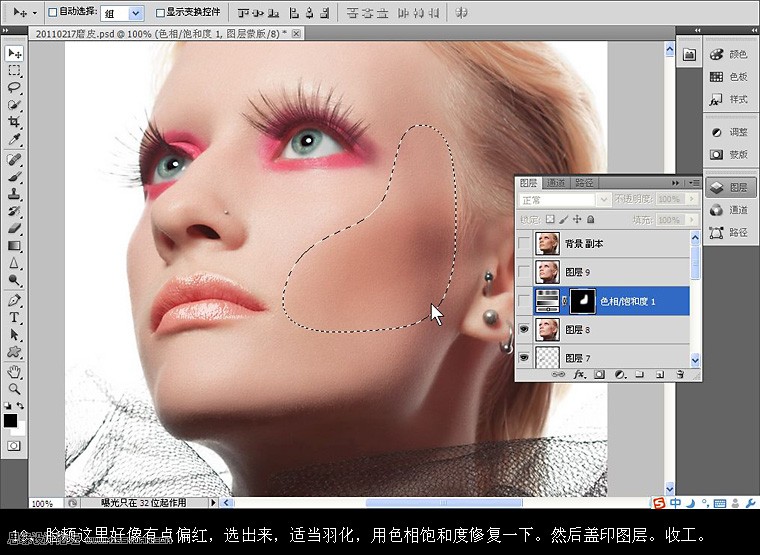760x555 pixels.
Task: Select the Type tool
Action: pos(14,317)
